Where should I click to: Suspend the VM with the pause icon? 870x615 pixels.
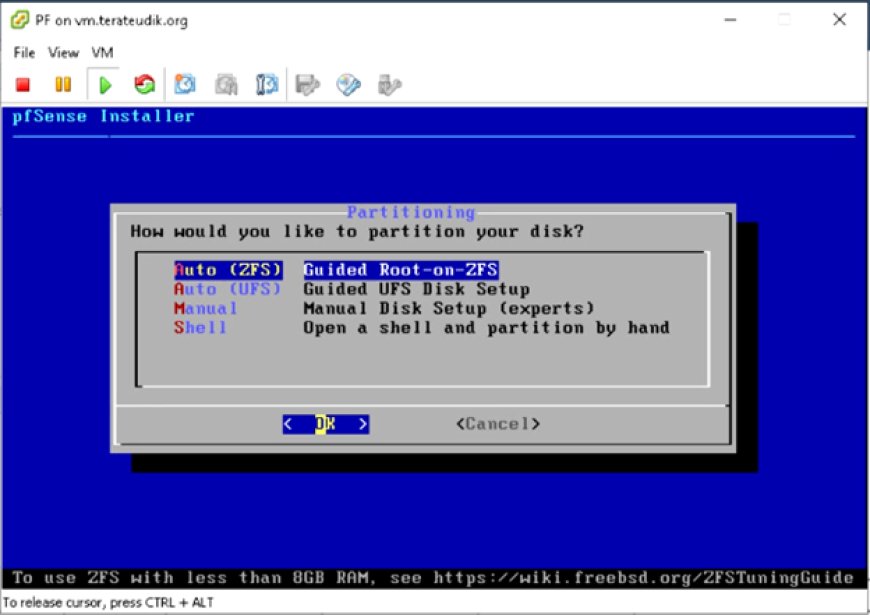[63, 85]
